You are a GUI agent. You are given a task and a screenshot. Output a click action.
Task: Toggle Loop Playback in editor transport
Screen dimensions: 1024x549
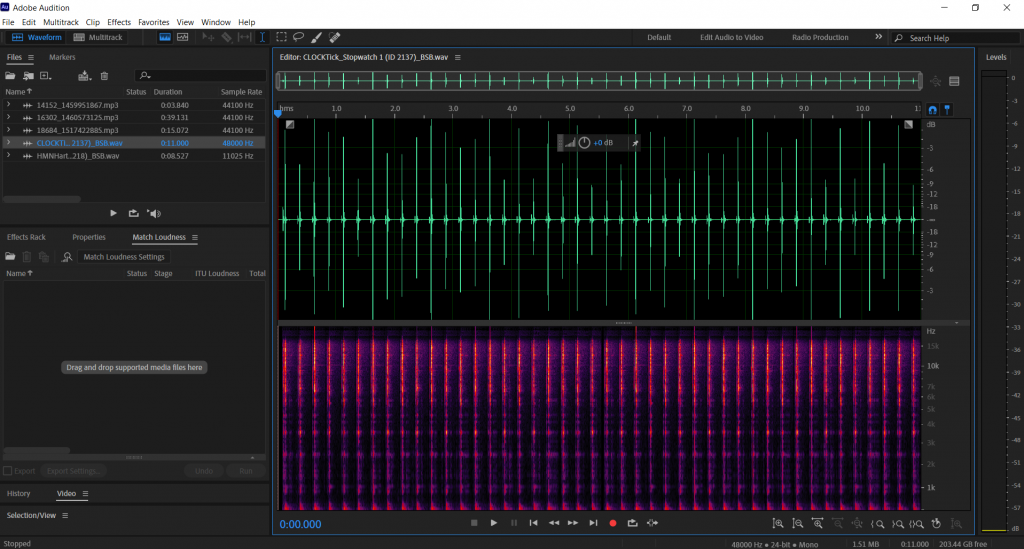click(x=632, y=523)
